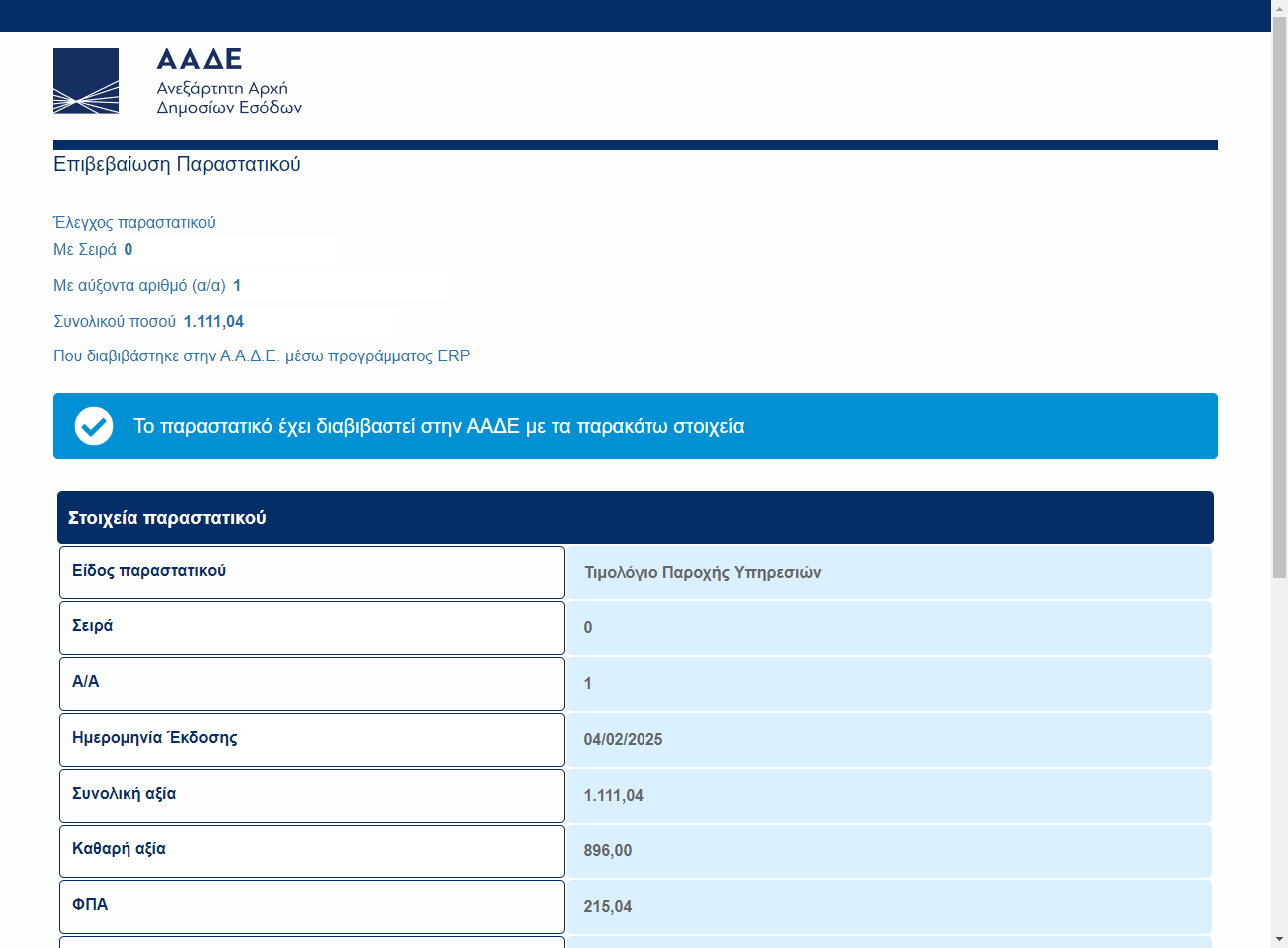The height and width of the screenshot is (948, 1288).
Task: Click the summary total value 1.111,04
Action: [x=214, y=321]
